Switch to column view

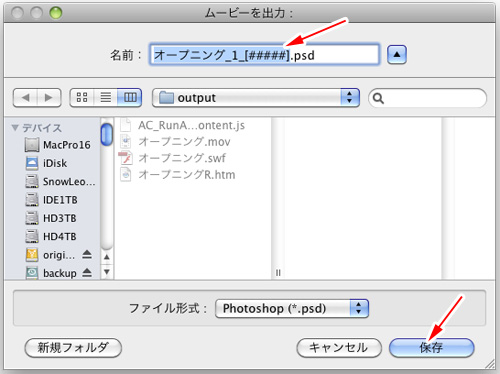click(130, 98)
